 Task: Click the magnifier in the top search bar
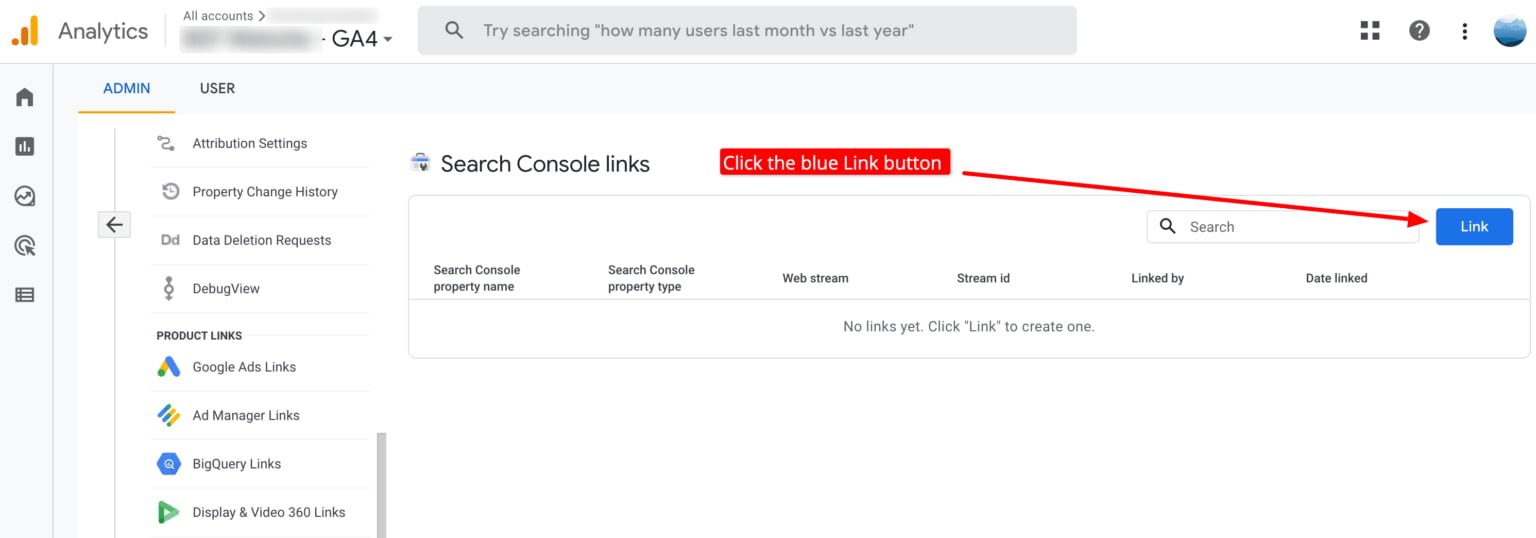(x=454, y=31)
